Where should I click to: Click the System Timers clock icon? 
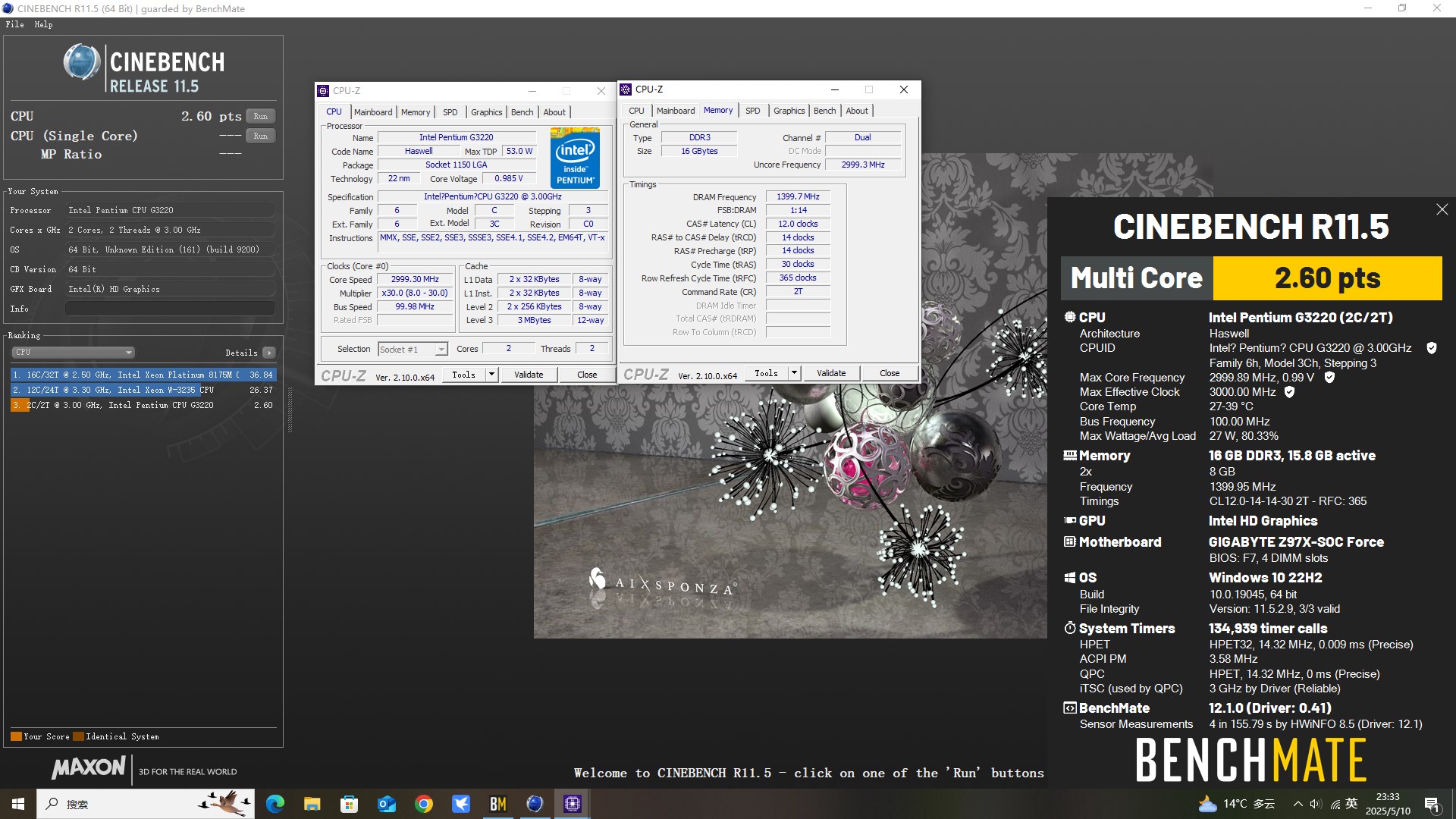1070,628
